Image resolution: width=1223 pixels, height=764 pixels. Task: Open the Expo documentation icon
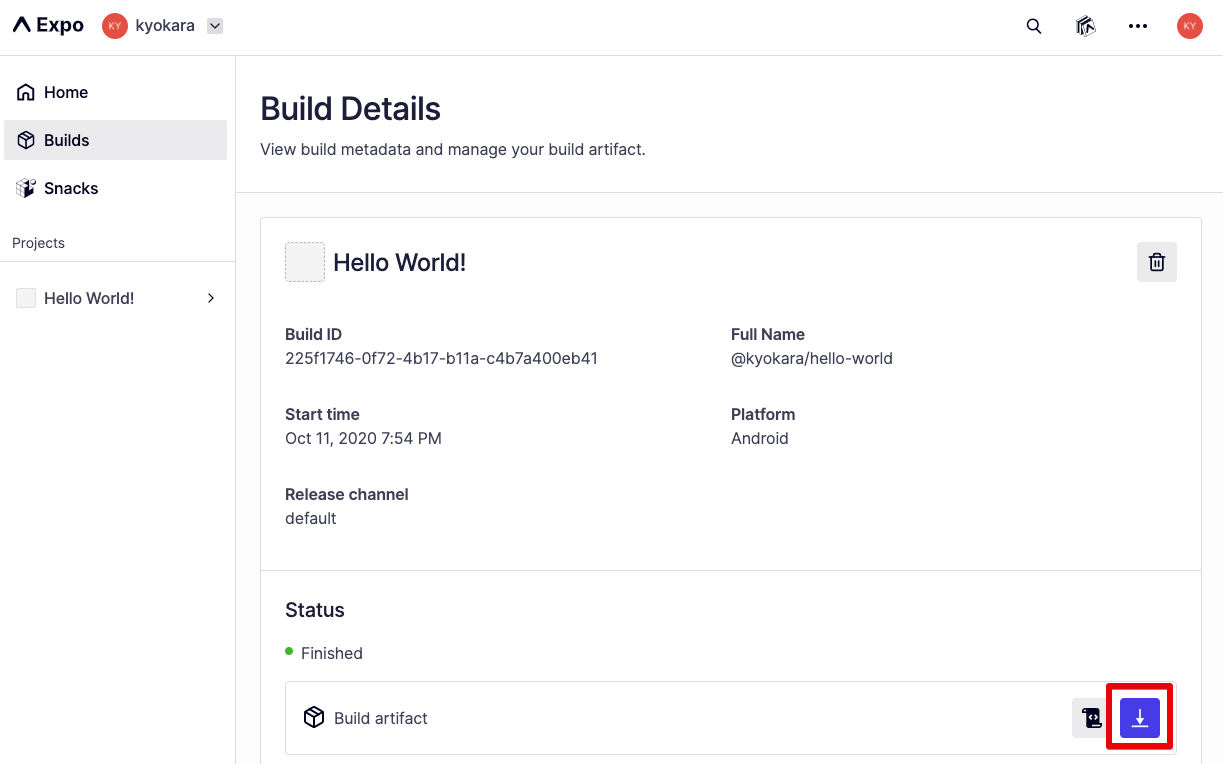(1085, 26)
